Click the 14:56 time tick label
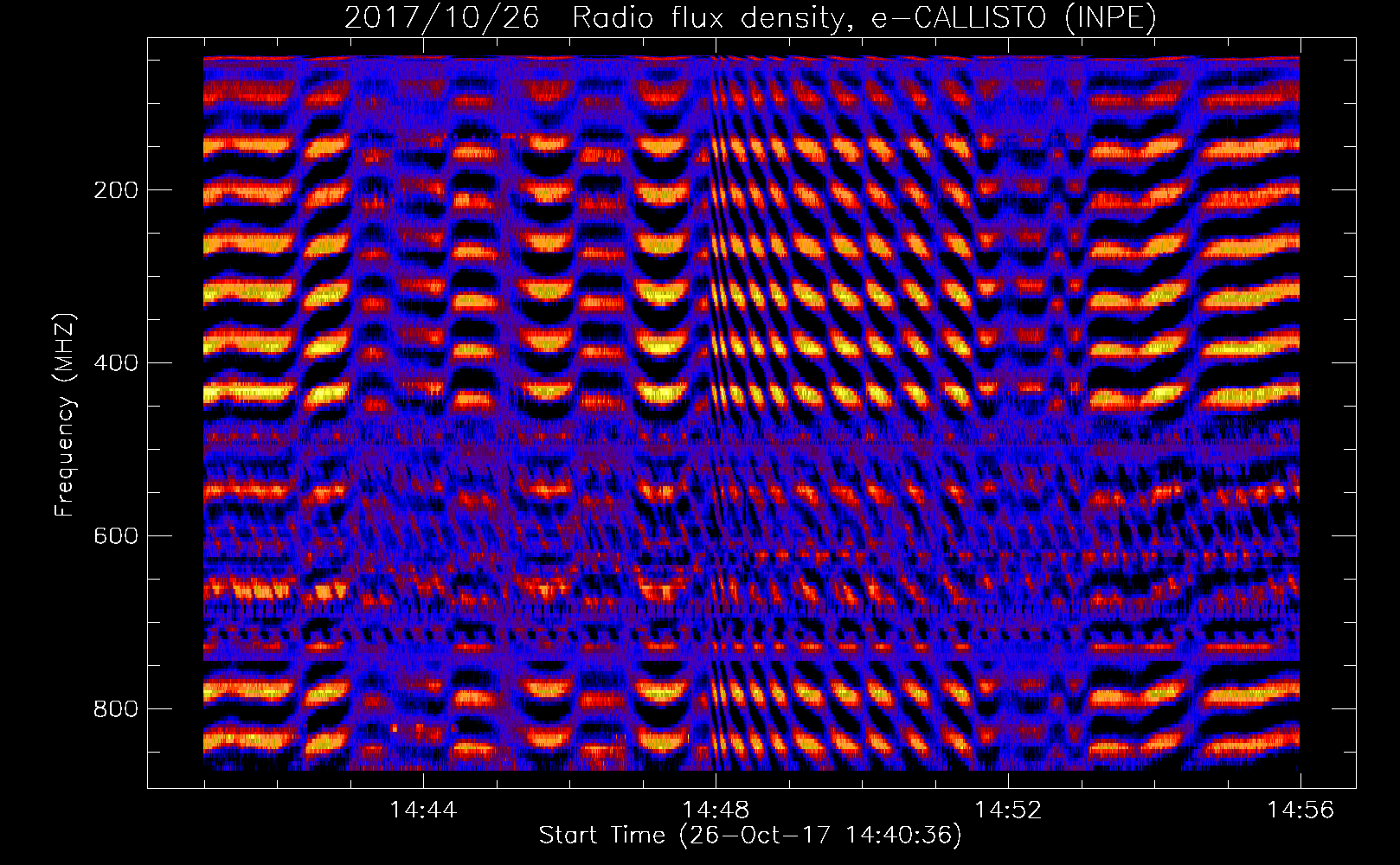Viewport: 1400px width, 865px height. point(1300,810)
